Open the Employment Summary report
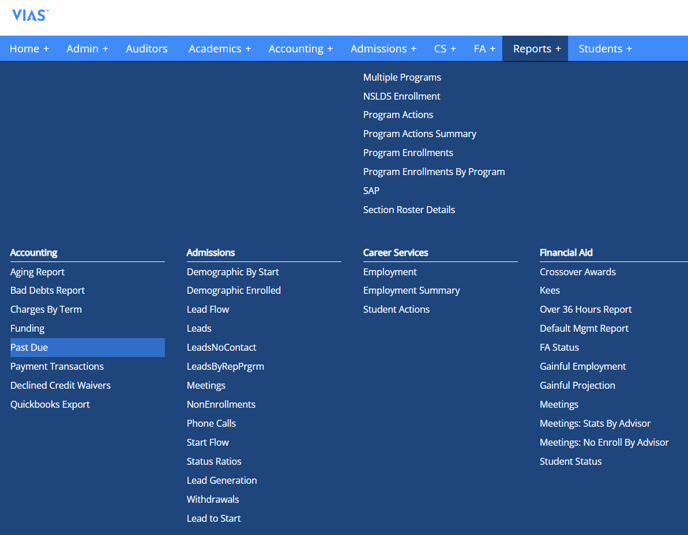Viewport: 688px width, 535px height. click(411, 290)
